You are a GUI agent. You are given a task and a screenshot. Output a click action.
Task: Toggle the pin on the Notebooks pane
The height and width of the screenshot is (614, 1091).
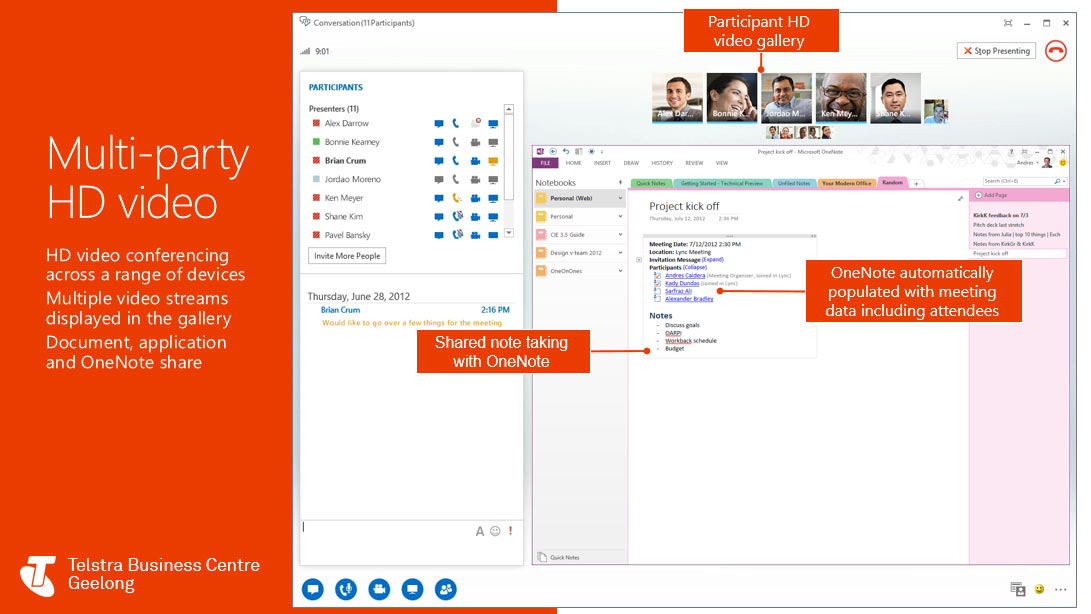tap(620, 182)
